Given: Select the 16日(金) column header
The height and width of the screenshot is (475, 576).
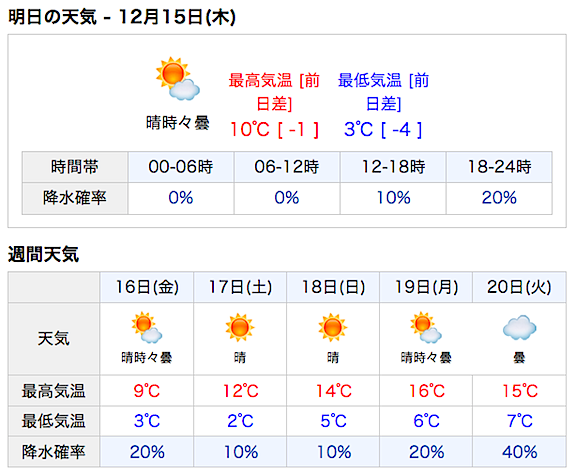Looking at the screenshot, I should [147, 287].
